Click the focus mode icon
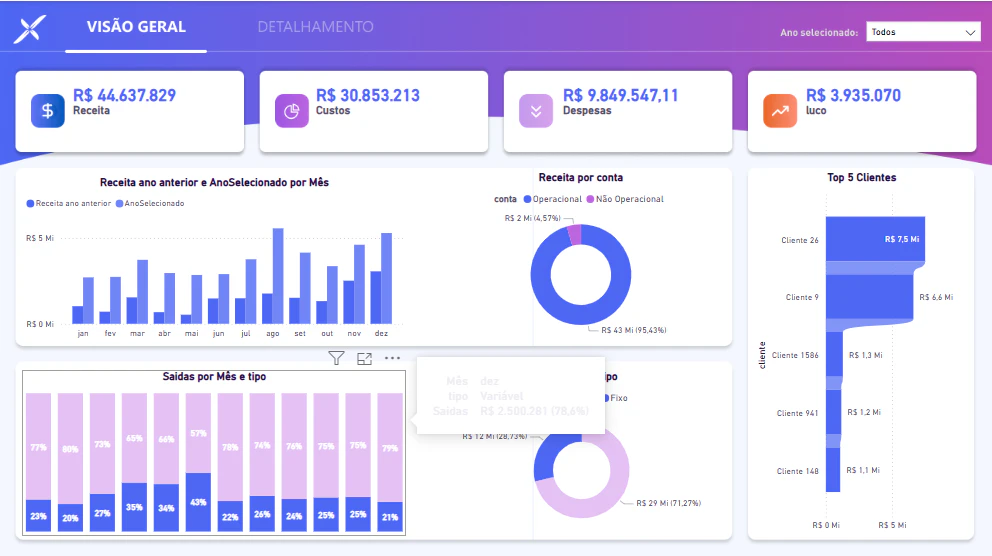 364,359
